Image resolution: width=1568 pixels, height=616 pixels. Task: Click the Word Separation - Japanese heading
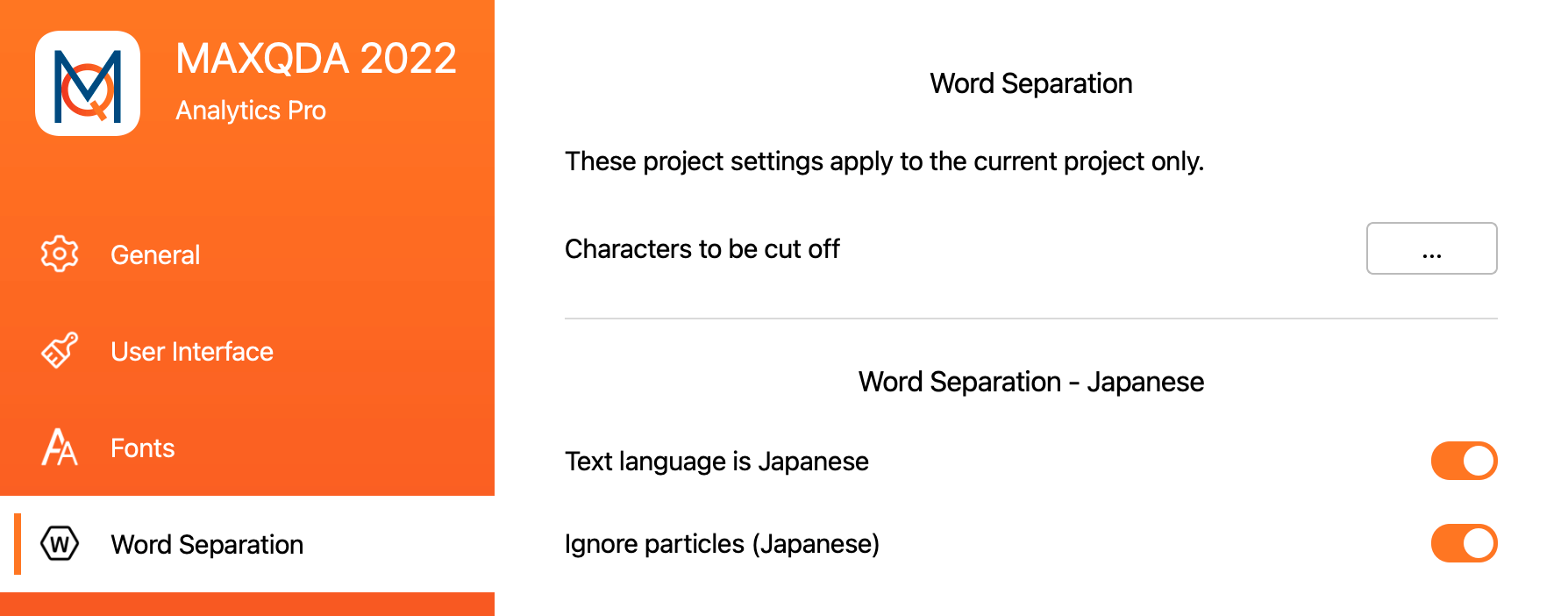click(1031, 381)
